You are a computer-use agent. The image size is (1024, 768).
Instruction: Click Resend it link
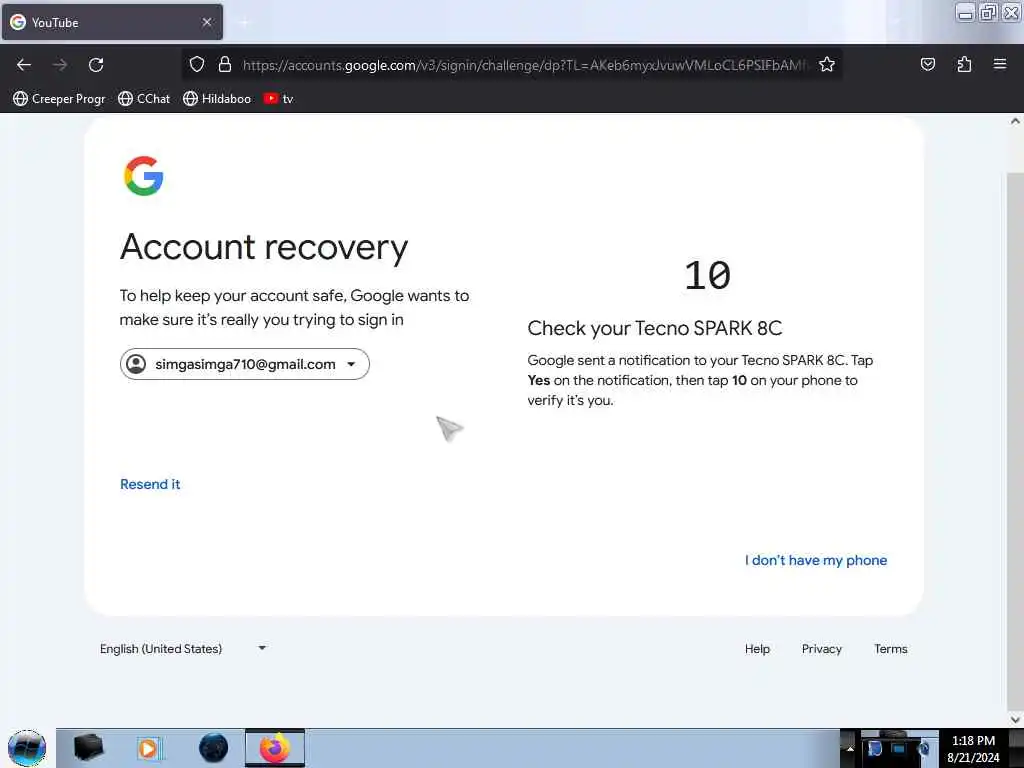[x=150, y=484]
